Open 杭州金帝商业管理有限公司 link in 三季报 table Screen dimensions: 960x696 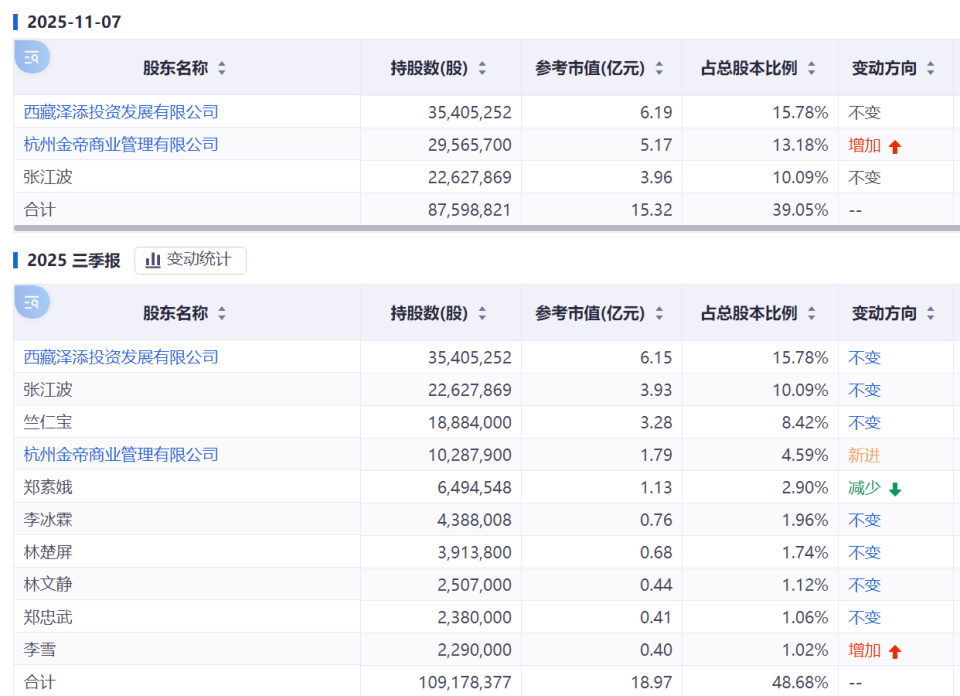[x=121, y=455]
